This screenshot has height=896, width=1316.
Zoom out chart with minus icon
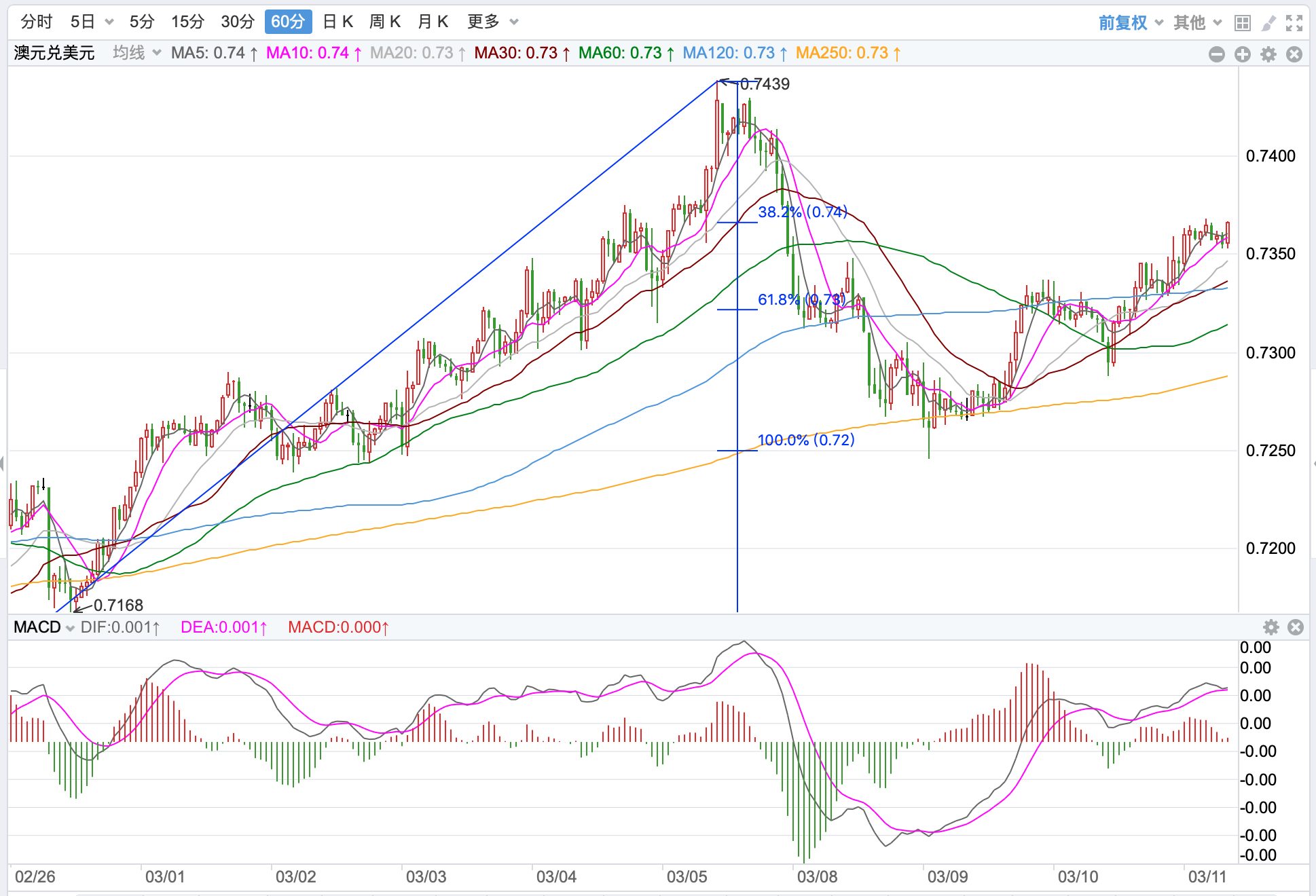1217,54
